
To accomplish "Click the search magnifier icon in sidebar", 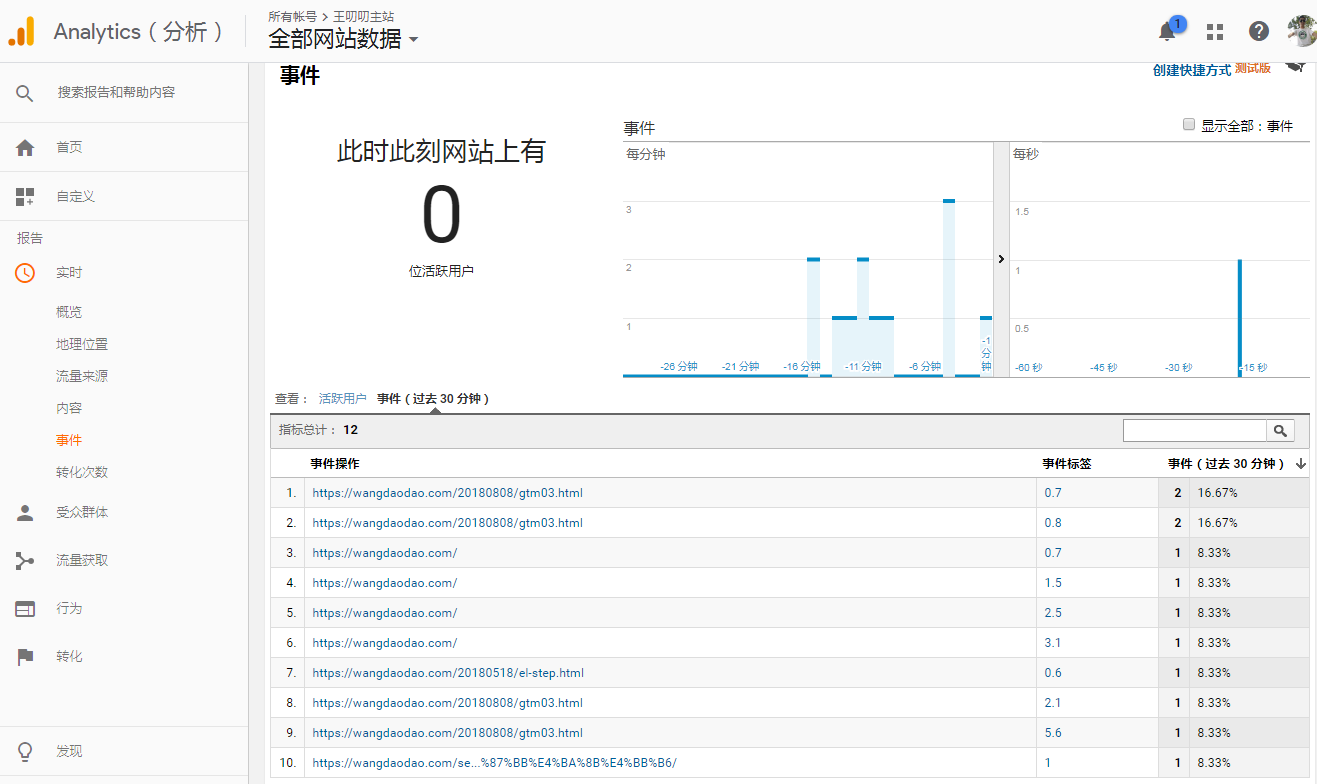I will 25,93.
